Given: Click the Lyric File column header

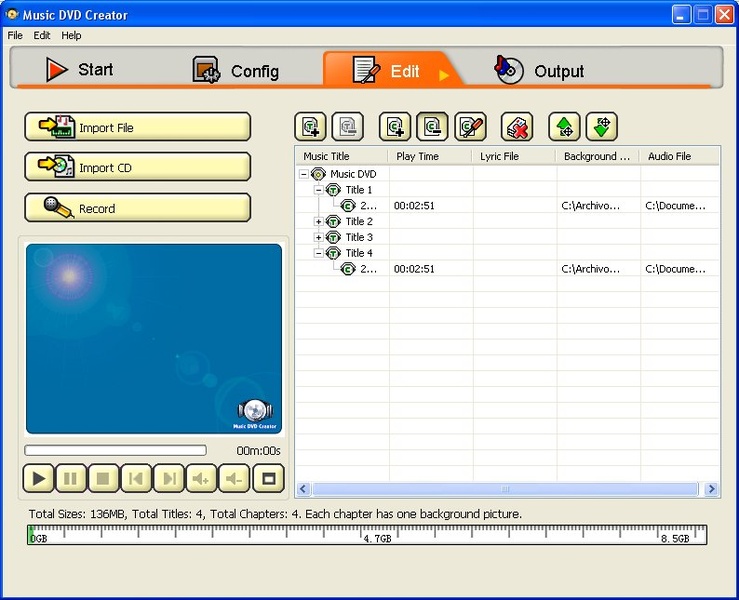Looking at the screenshot, I should click(x=514, y=156).
